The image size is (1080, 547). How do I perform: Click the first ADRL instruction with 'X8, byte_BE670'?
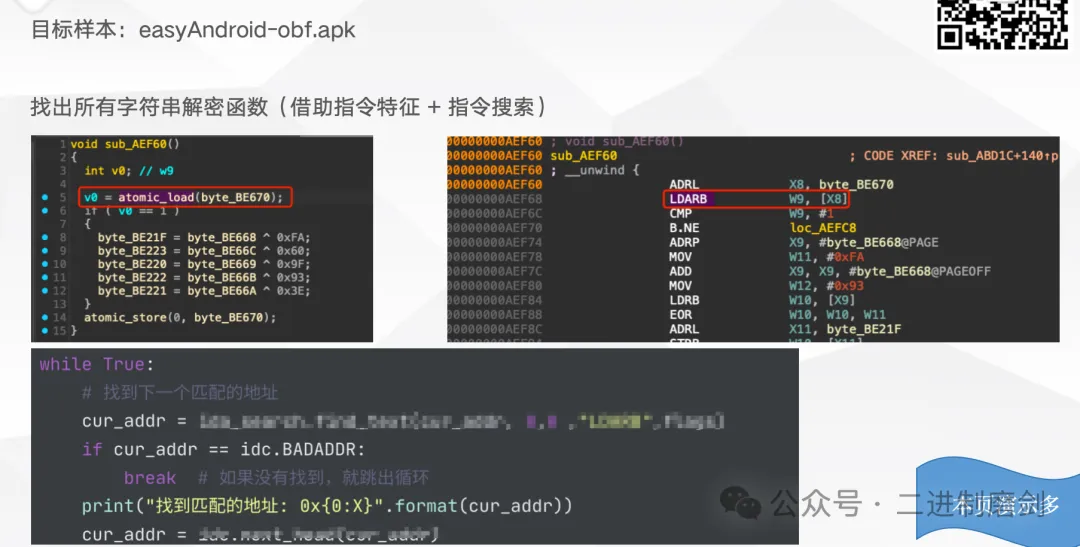781,185
